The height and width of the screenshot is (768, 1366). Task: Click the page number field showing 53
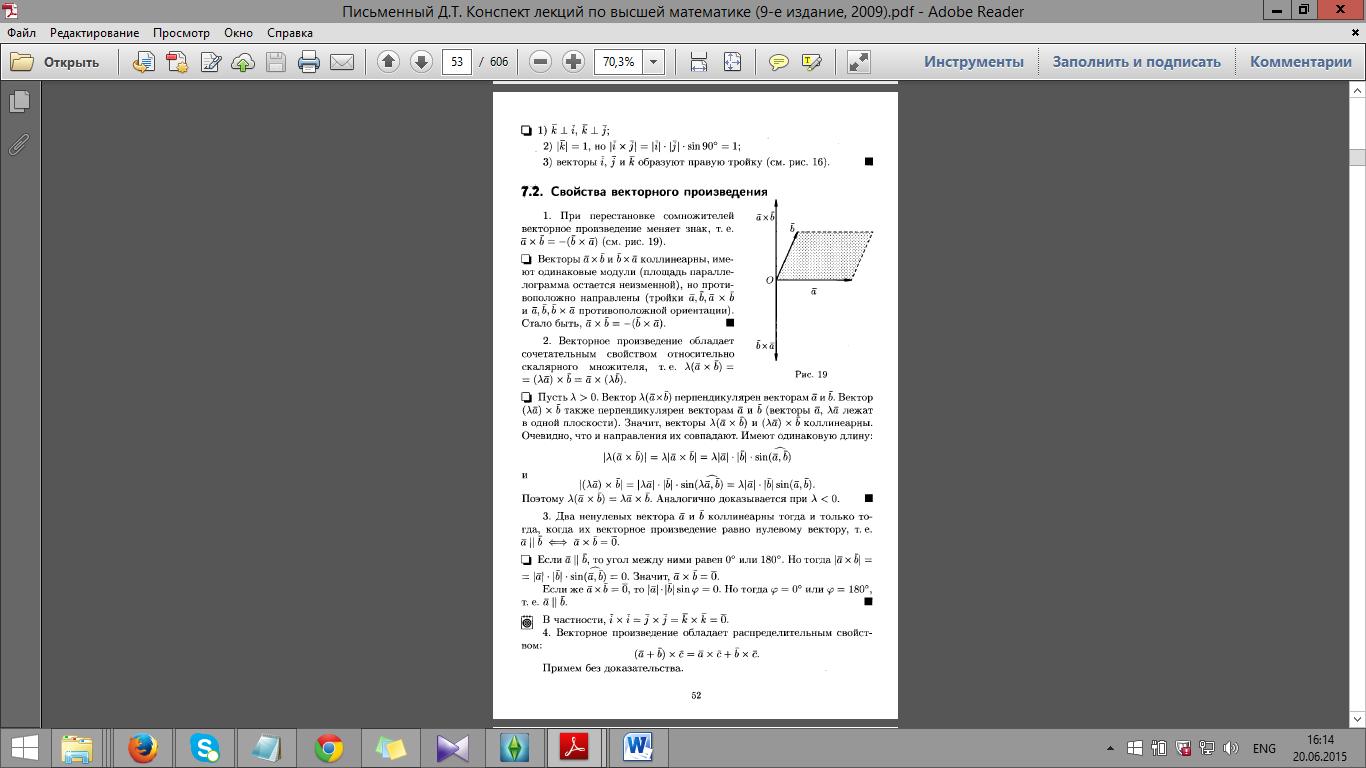click(x=457, y=62)
